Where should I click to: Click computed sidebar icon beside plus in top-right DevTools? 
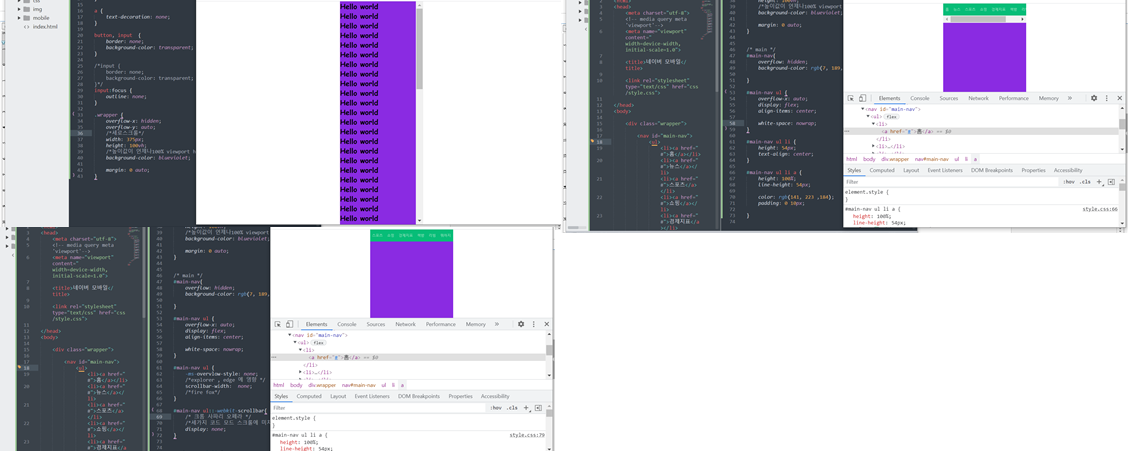(1111, 182)
